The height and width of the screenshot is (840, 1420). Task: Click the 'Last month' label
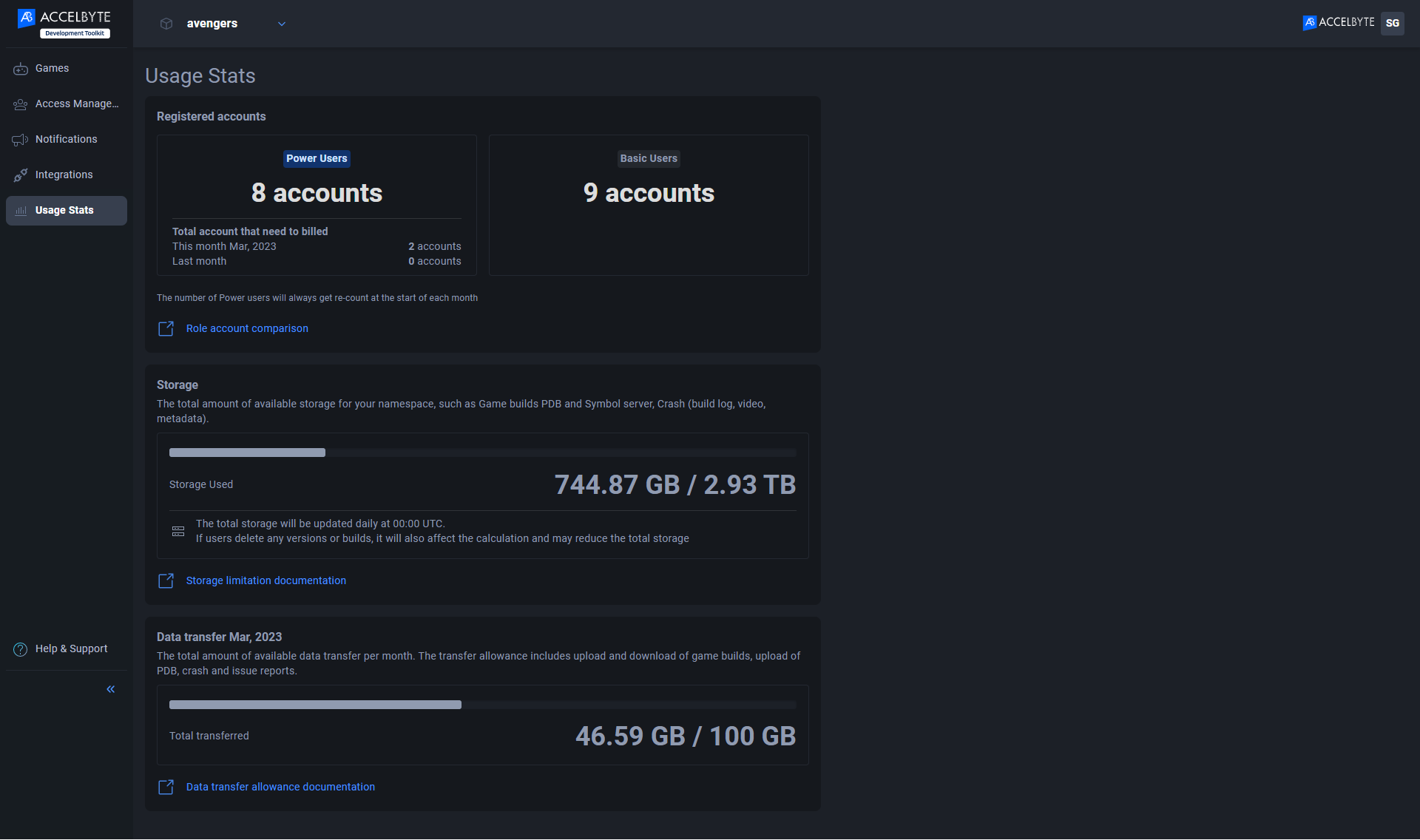tap(200, 261)
